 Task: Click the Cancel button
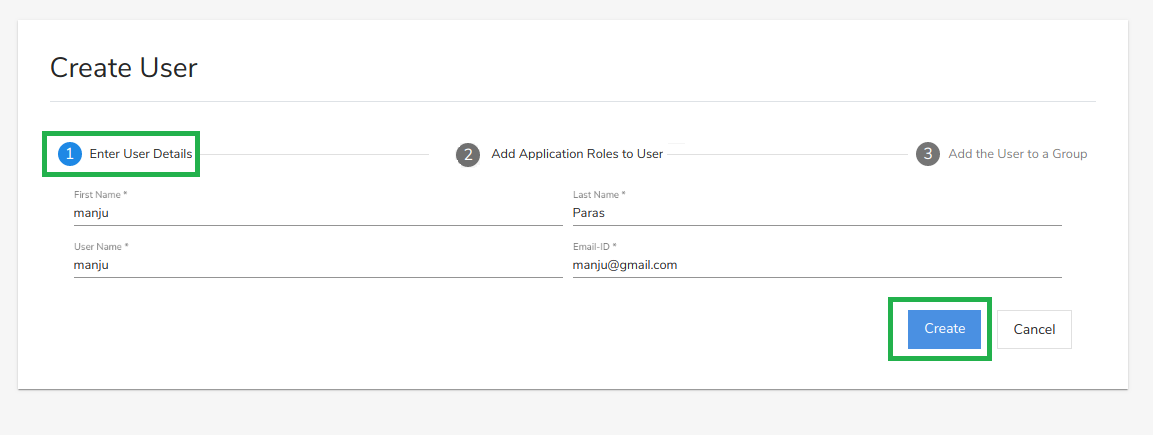coord(1034,329)
